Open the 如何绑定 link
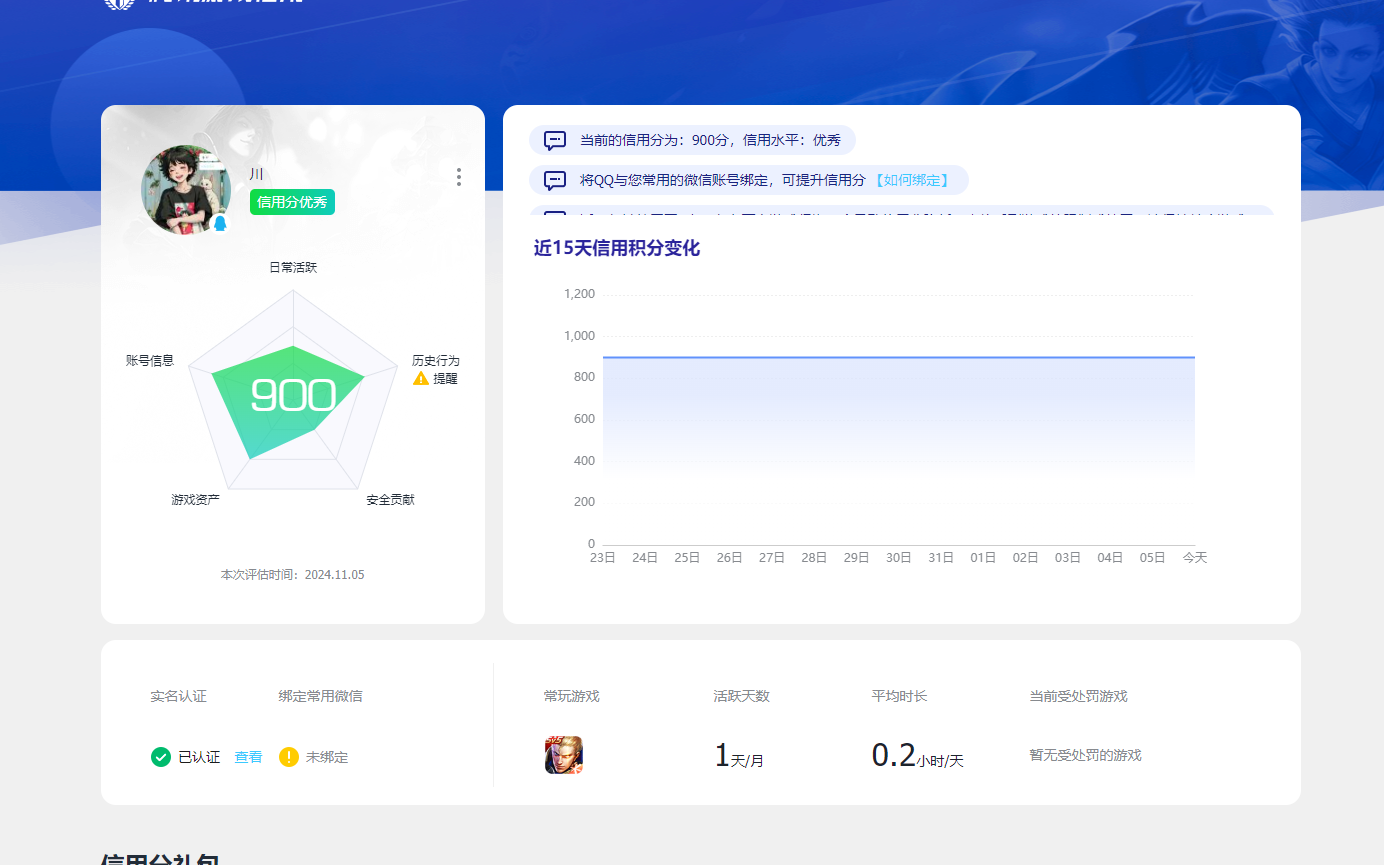1384x865 pixels. [x=911, y=180]
